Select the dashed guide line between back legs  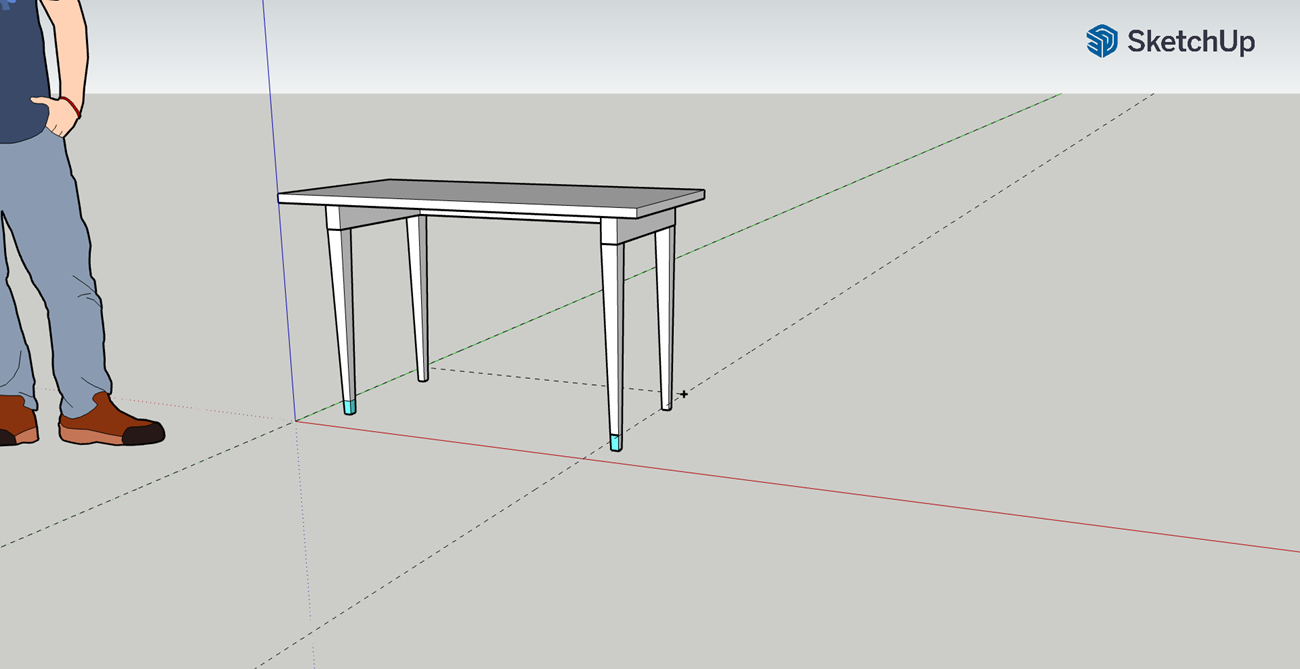coord(540,379)
